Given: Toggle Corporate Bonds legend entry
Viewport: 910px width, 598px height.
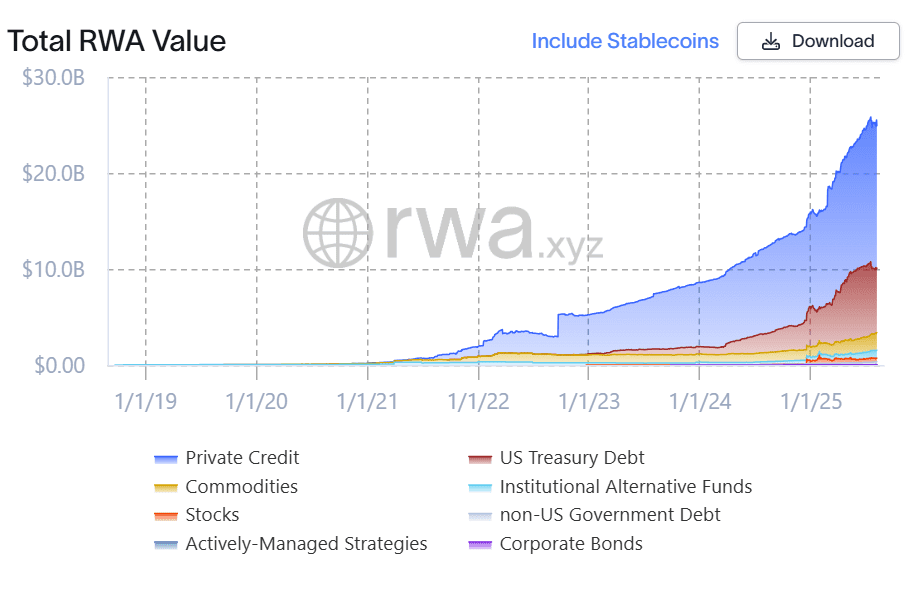Looking at the screenshot, I should click(571, 544).
